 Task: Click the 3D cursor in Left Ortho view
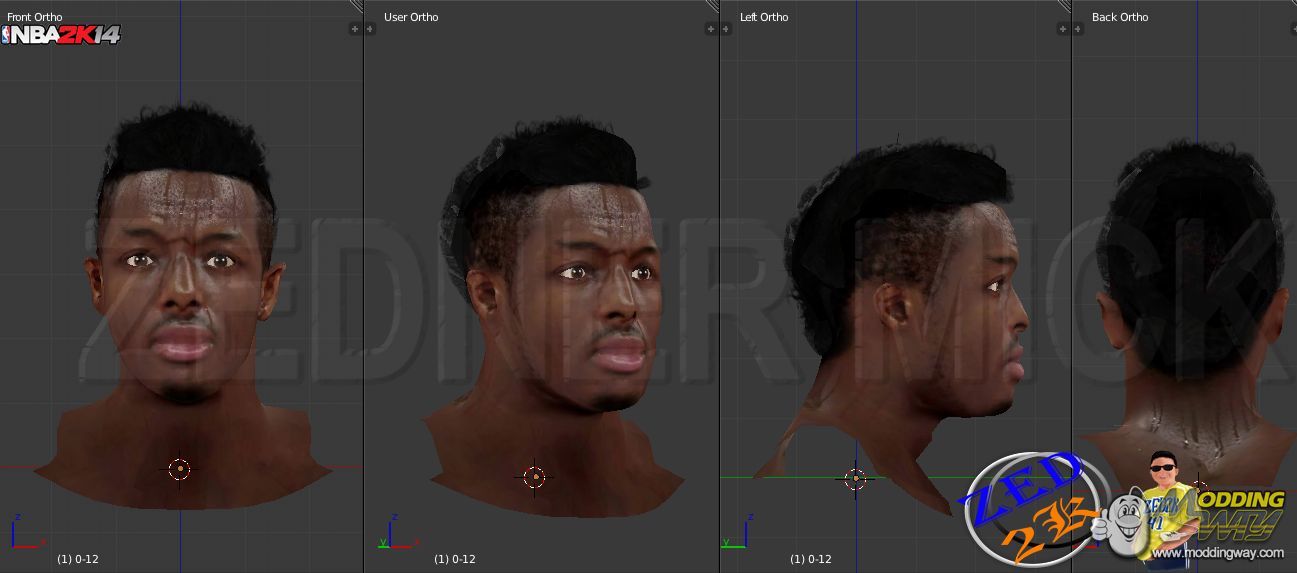pyautogui.click(x=855, y=478)
